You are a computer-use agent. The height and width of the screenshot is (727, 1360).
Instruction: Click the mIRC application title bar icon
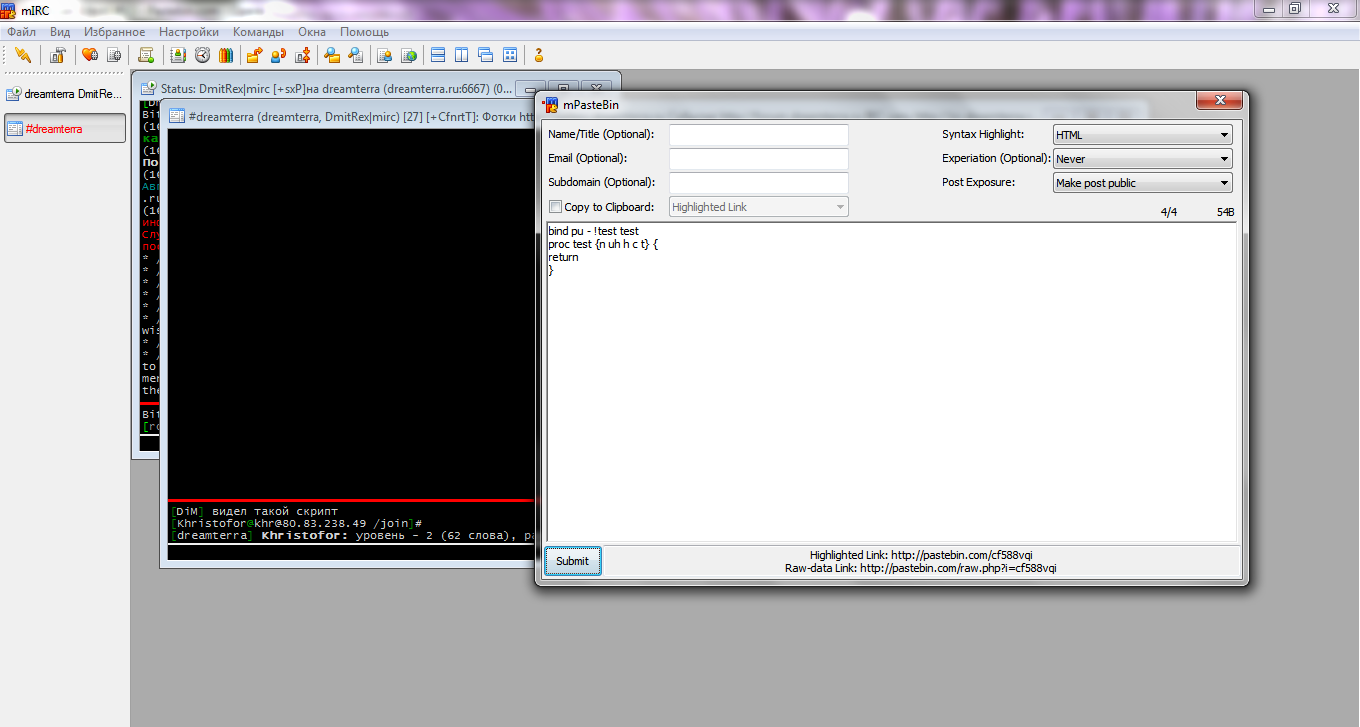(x=9, y=10)
